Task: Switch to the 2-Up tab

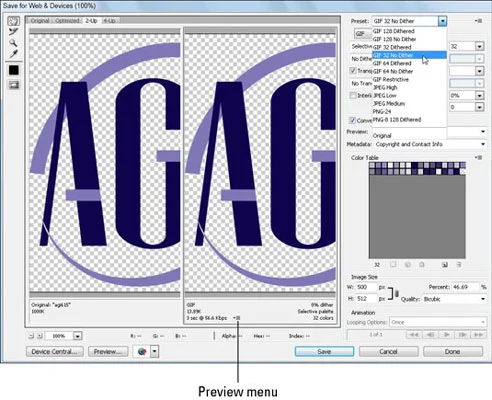Action: pyautogui.click(x=91, y=21)
